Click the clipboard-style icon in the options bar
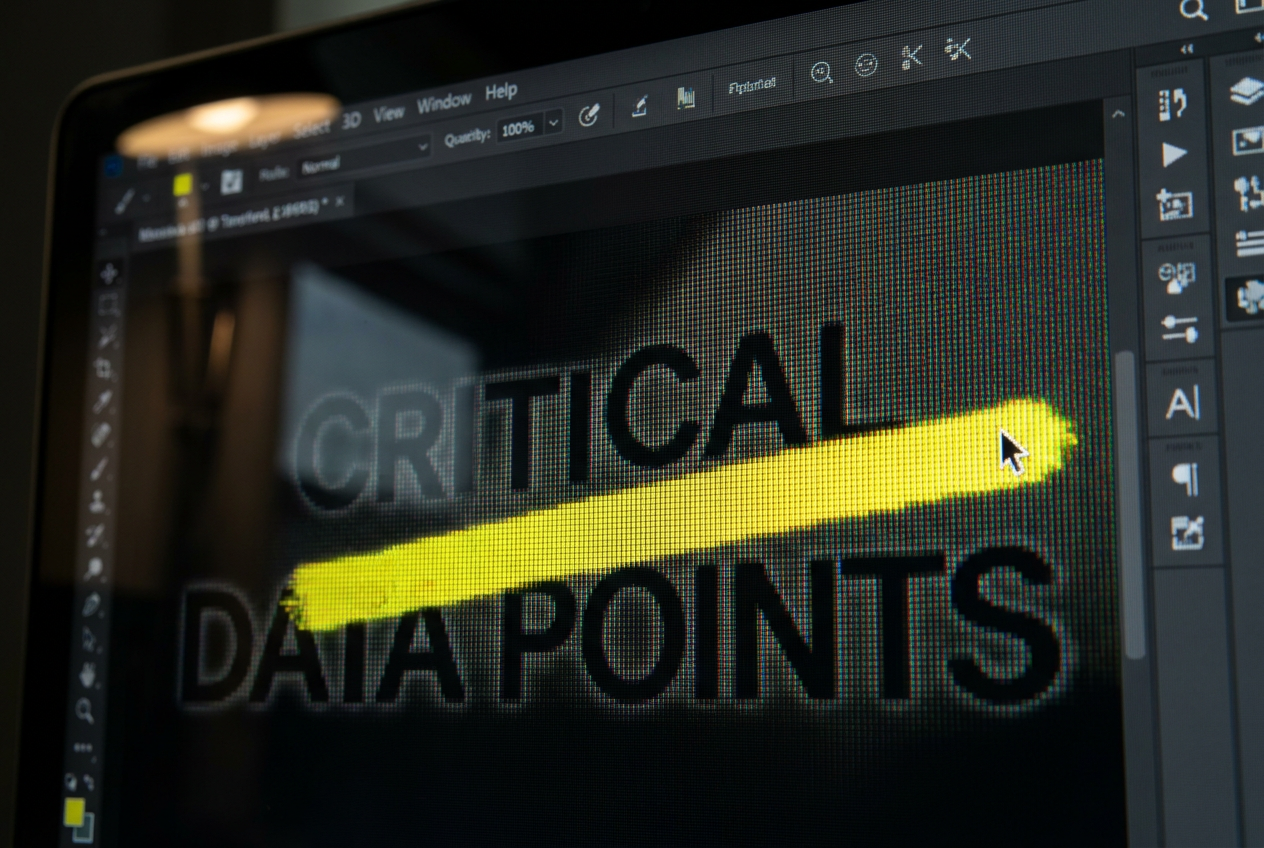 [686, 98]
